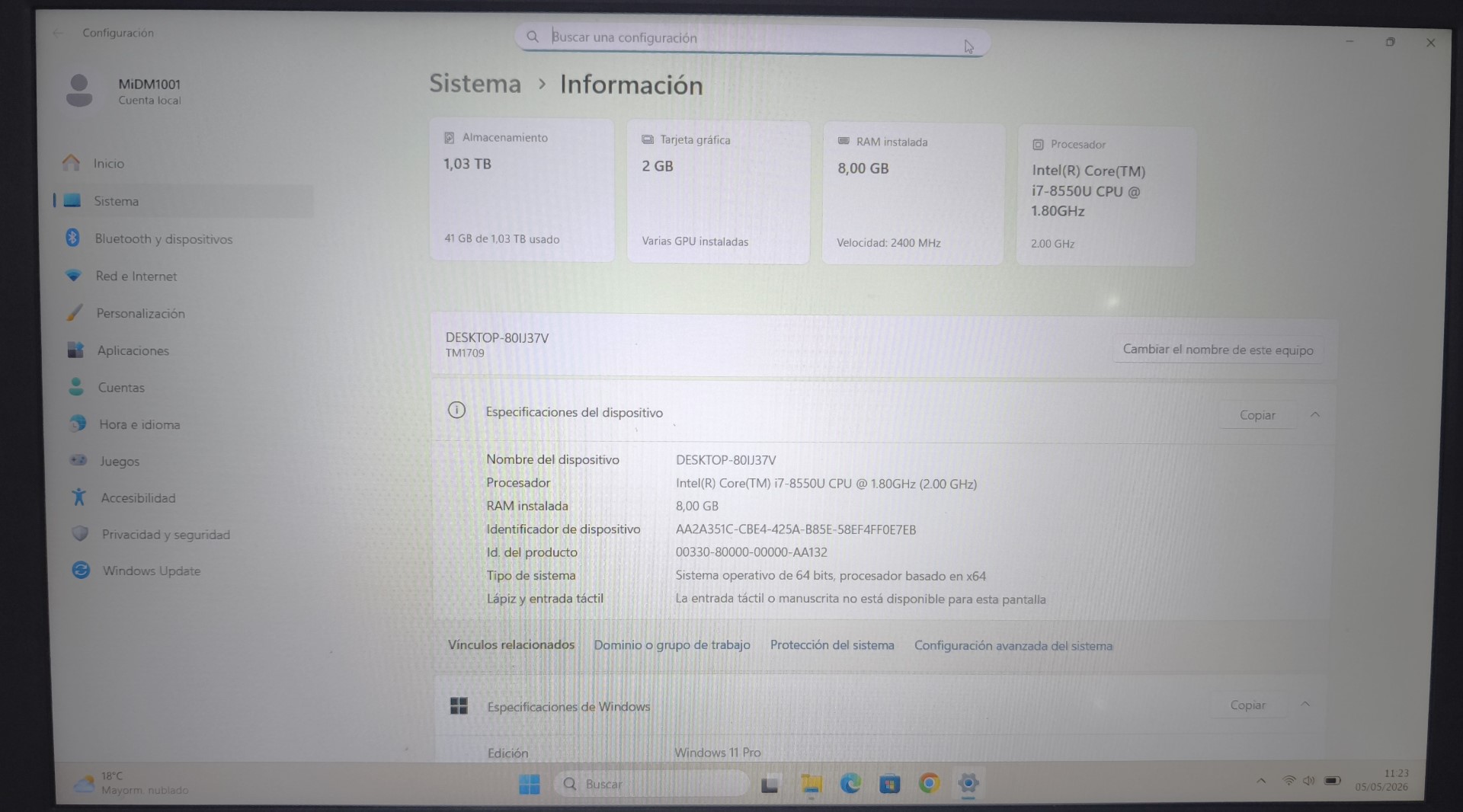Open Dominio o grupo de trabajo link
The image size is (1463, 812).
[672, 644]
